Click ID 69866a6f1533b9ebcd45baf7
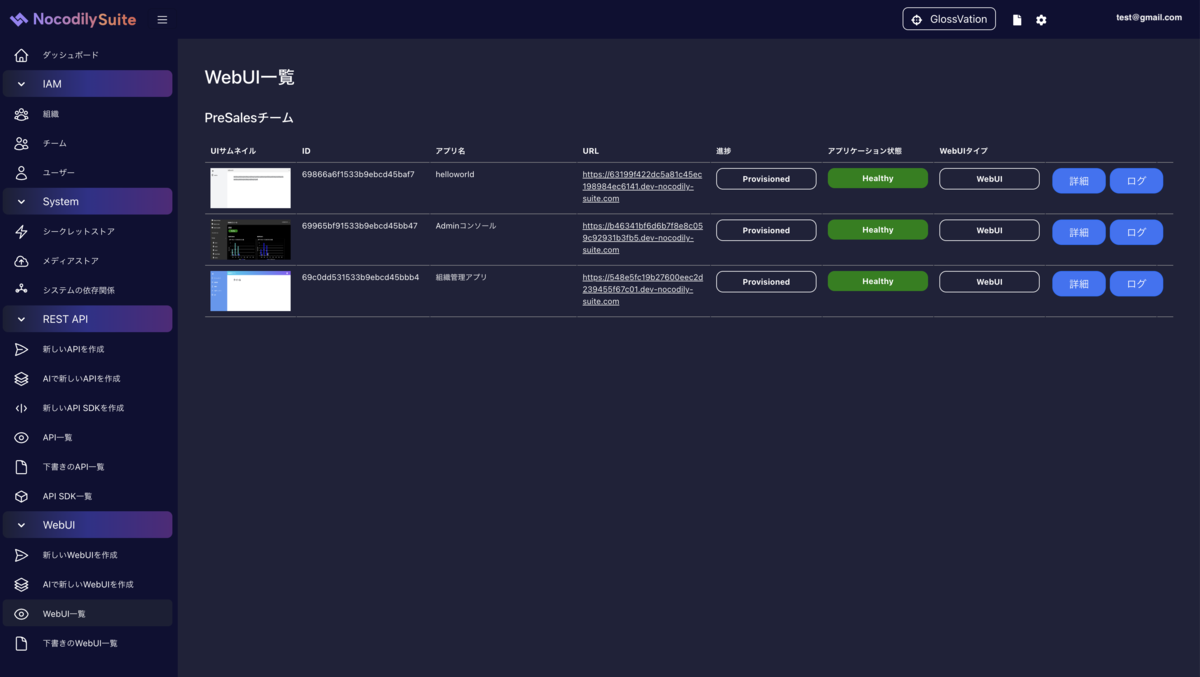 (358, 174)
